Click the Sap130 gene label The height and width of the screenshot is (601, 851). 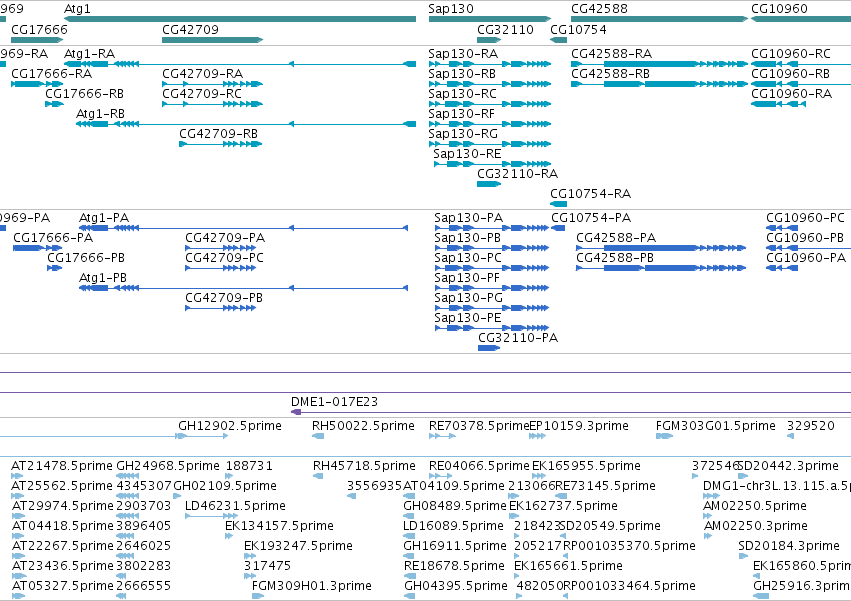point(450,9)
